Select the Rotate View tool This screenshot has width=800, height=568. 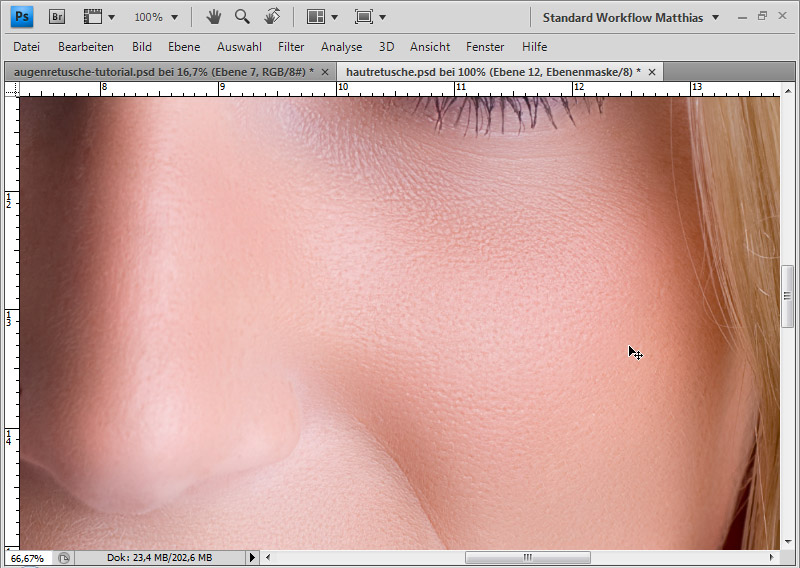click(x=271, y=17)
